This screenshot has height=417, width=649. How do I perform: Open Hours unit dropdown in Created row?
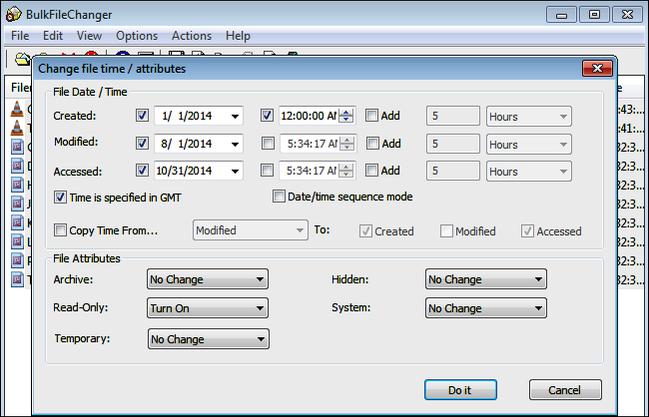pos(529,116)
